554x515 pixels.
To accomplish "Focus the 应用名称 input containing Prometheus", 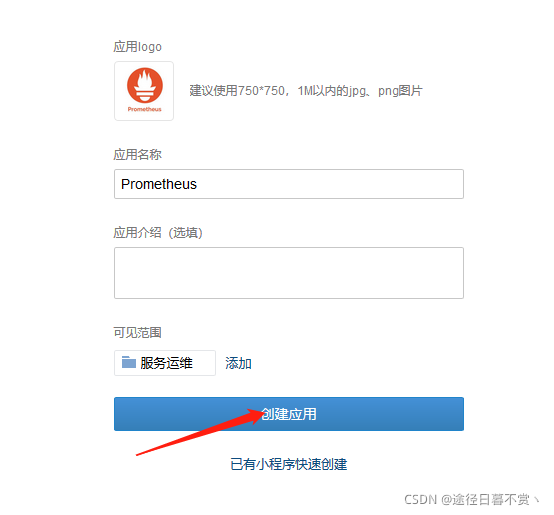I will click(289, 184).
